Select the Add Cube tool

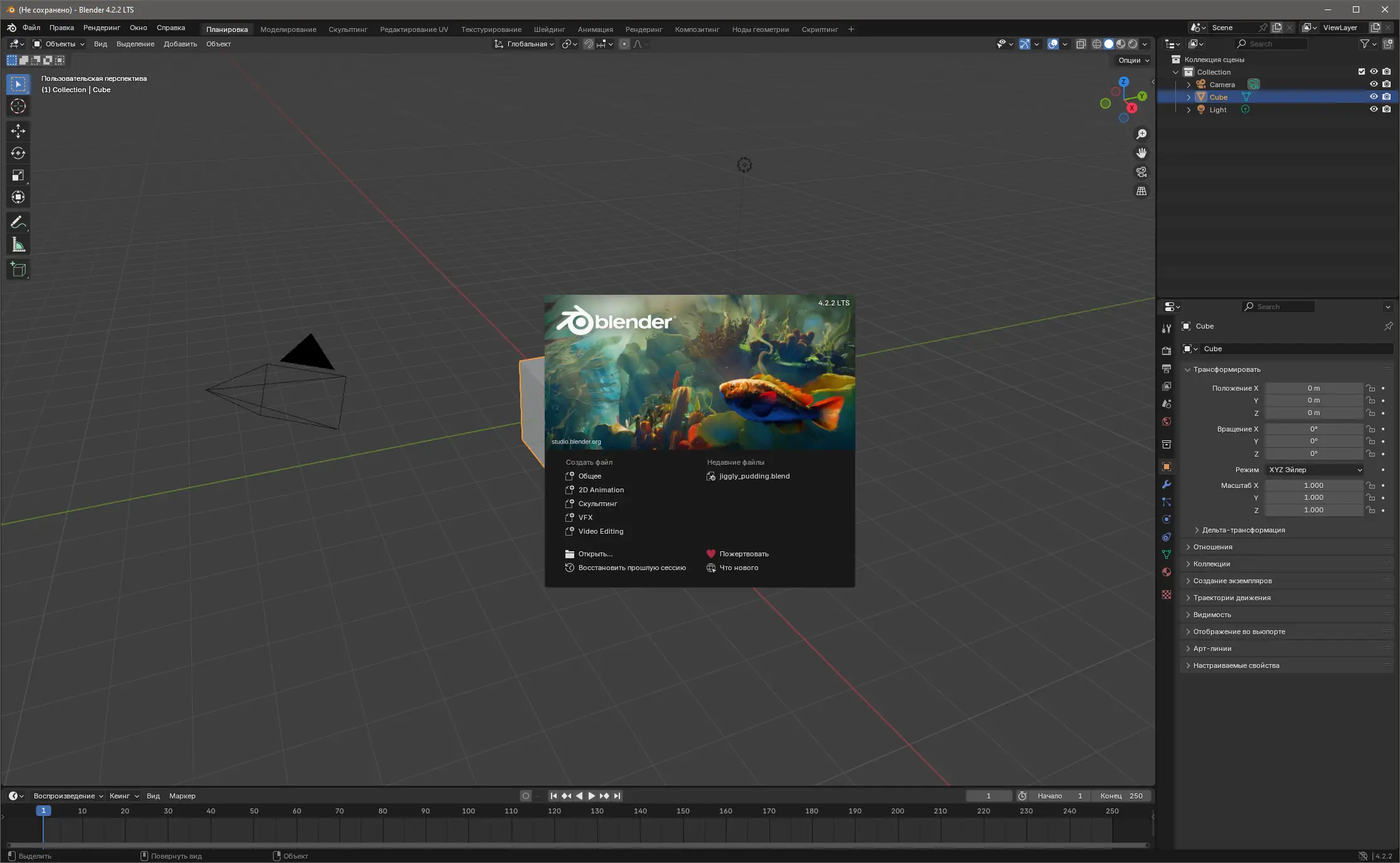18,270
